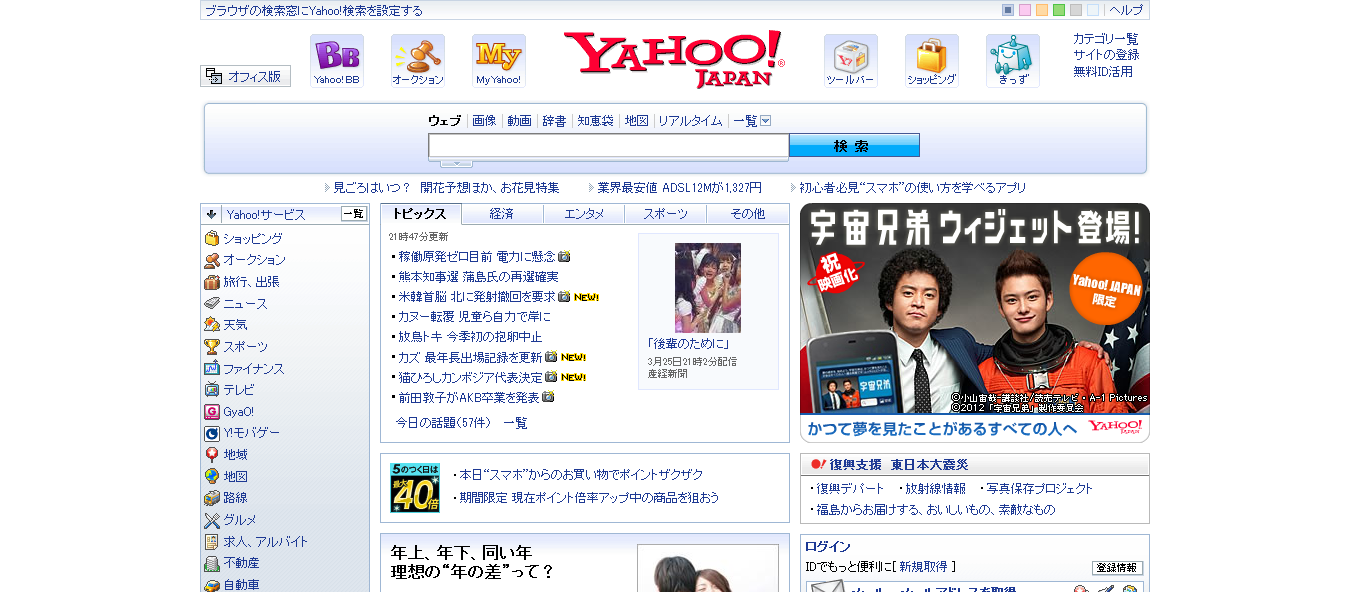The image size is (1349, 592).
Task: Open the My Yahoo! icon
Action: tap(499, 61)
